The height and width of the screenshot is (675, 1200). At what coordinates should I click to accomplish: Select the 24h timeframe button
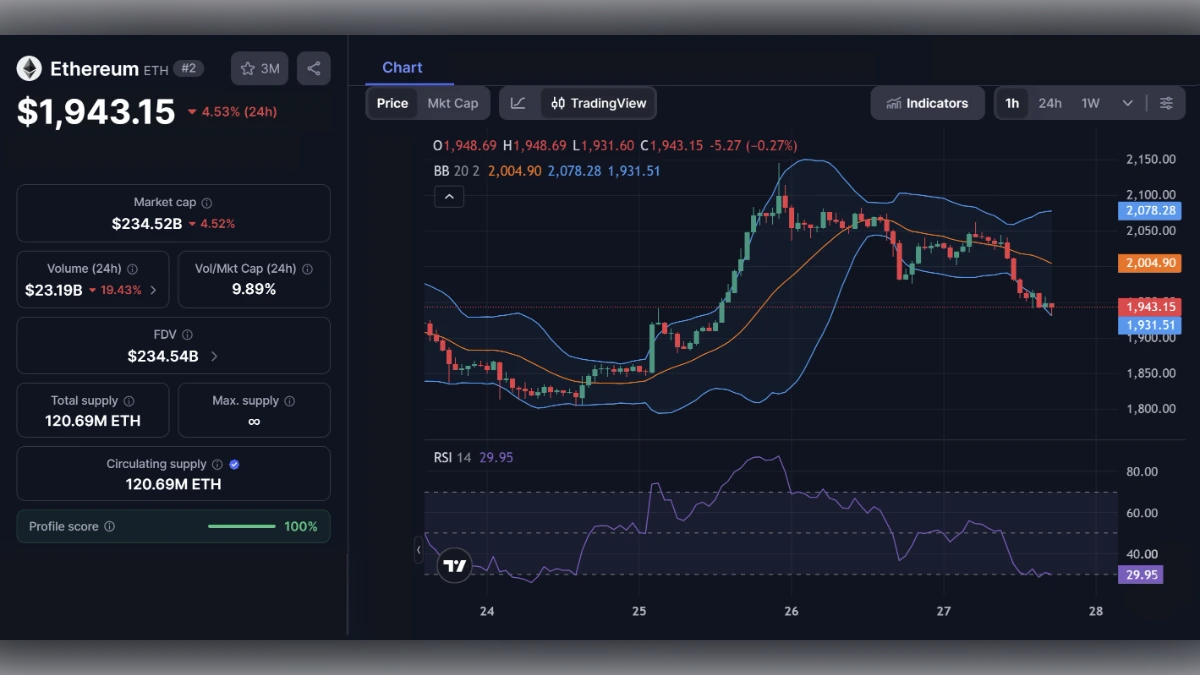[x=1050, y=103]
